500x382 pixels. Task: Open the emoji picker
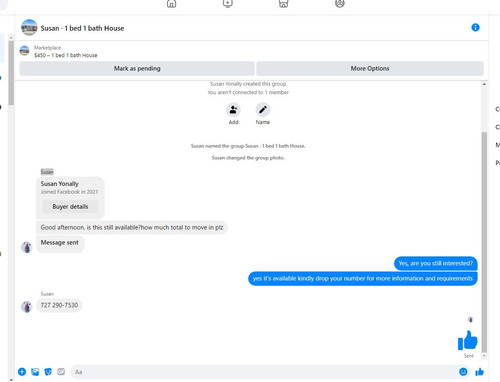click(x=463, y=372)
